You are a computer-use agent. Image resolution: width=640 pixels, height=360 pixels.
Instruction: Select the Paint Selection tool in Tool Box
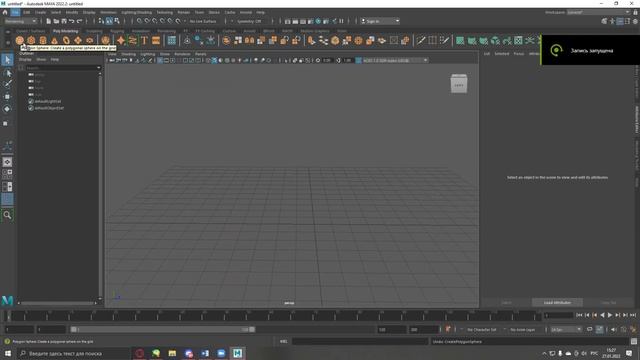(x=7, y=84)
